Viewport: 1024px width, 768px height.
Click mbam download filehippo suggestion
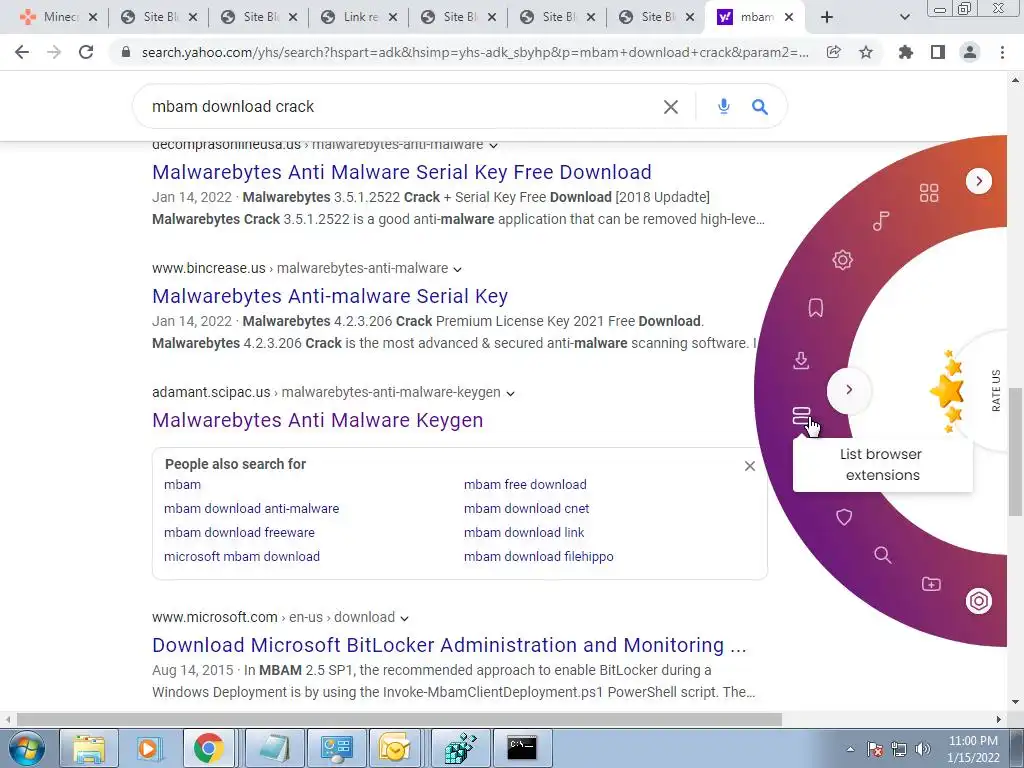[539, 556]
